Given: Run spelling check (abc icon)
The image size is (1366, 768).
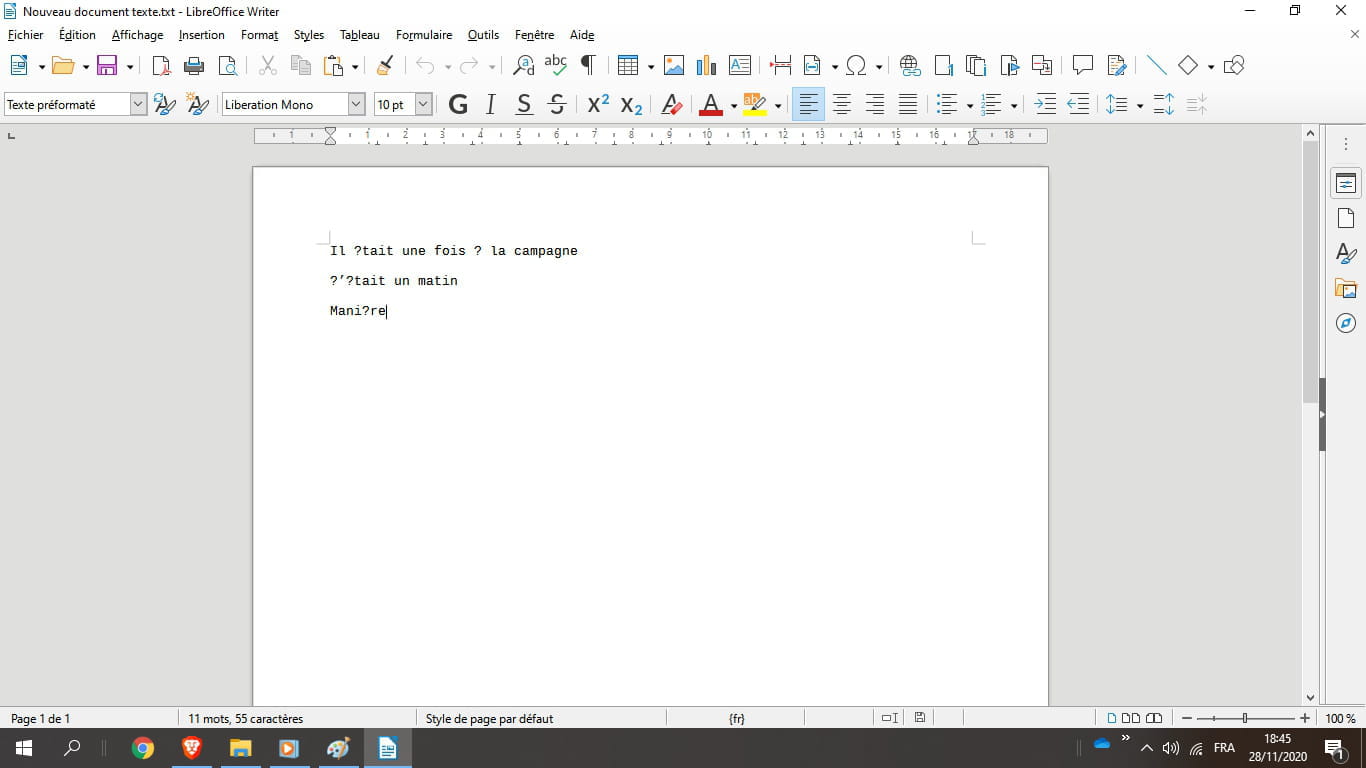Looking at the screenshot, I should [x=555, y=66].
